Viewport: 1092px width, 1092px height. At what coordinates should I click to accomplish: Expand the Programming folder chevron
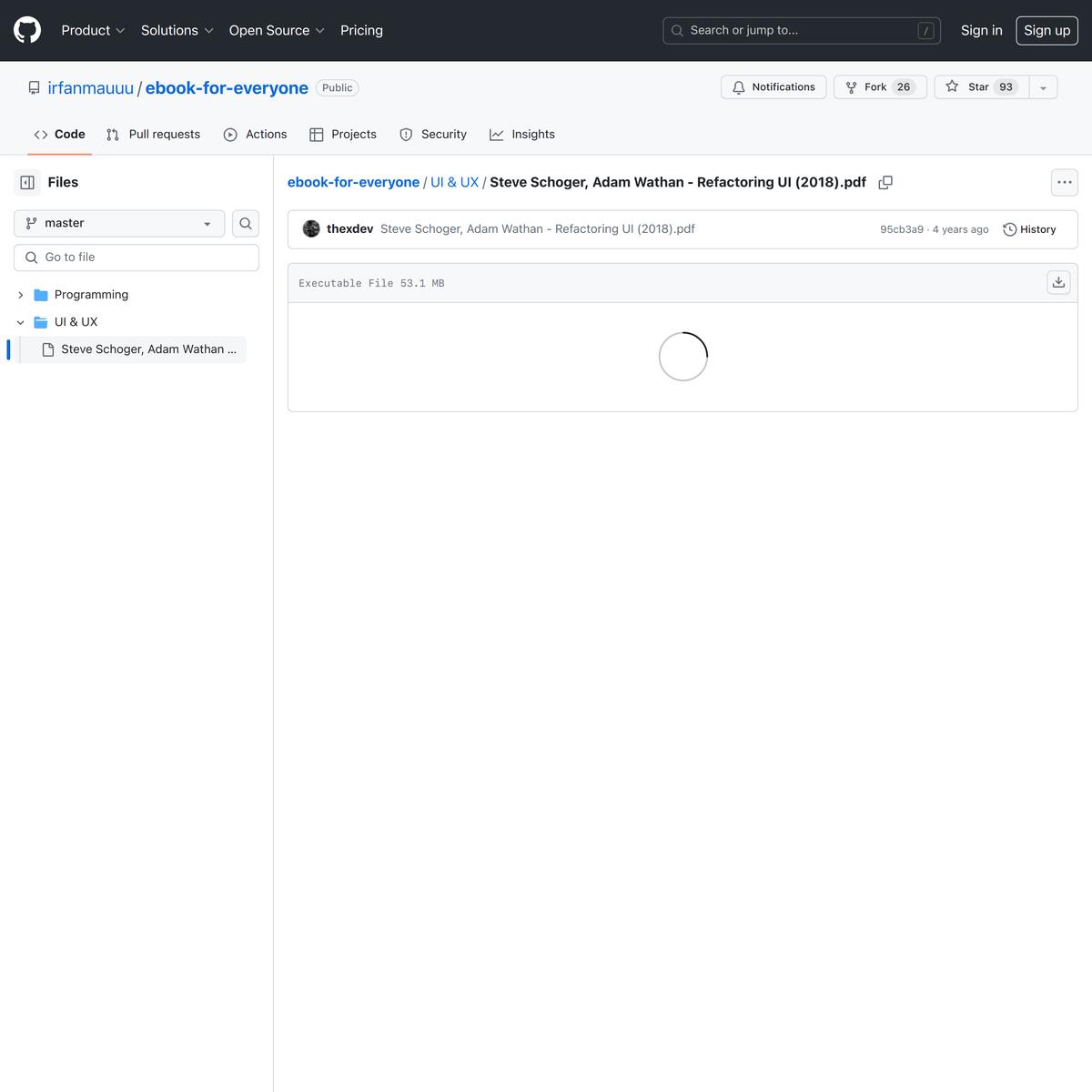(x=20, y=295)
